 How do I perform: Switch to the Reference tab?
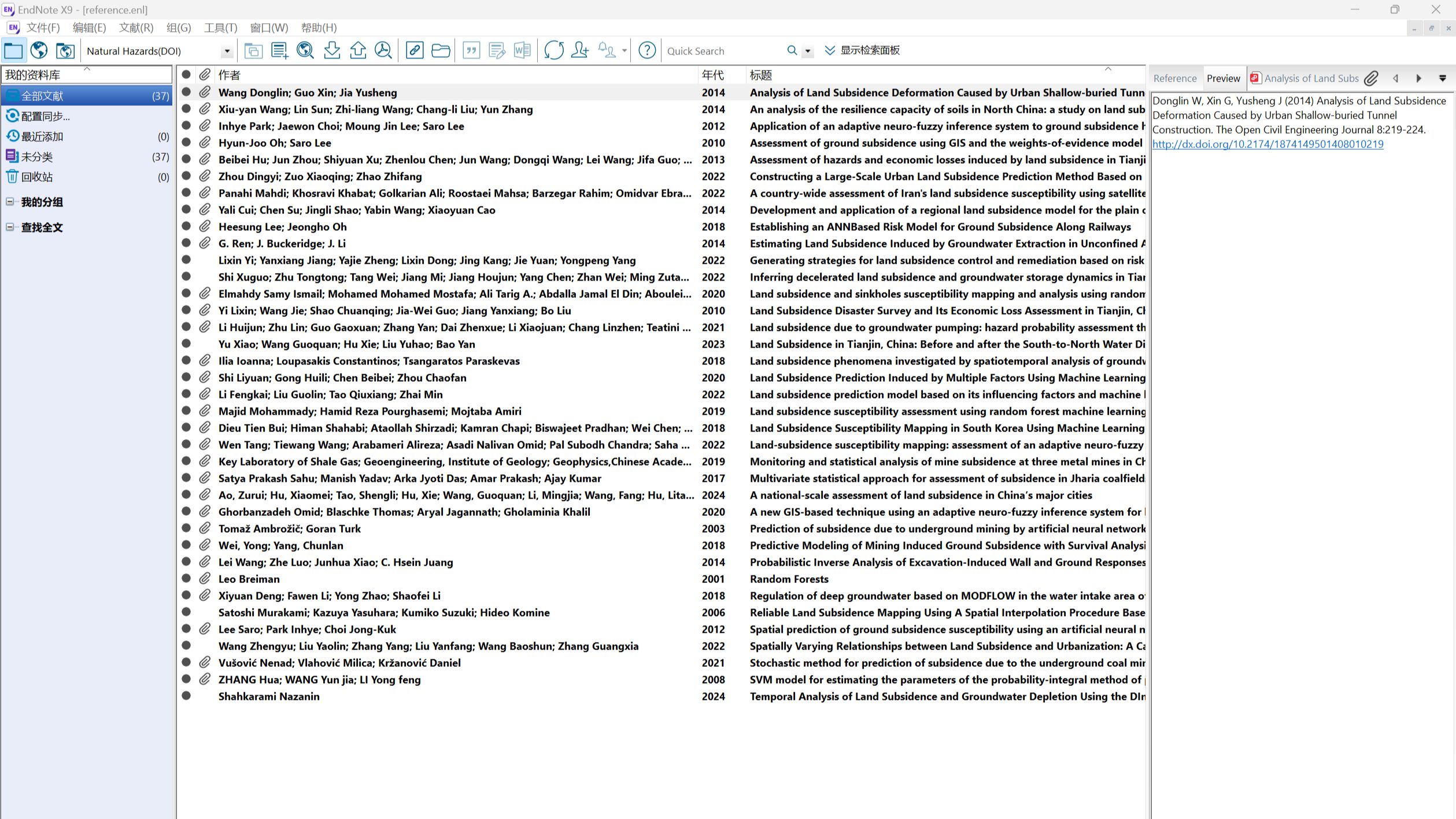click(x=1174, y=79)
